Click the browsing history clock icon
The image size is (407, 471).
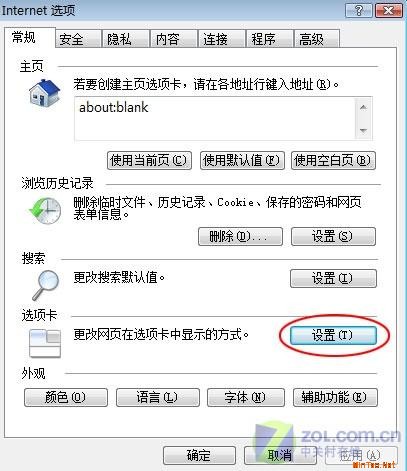coord(45,210)
